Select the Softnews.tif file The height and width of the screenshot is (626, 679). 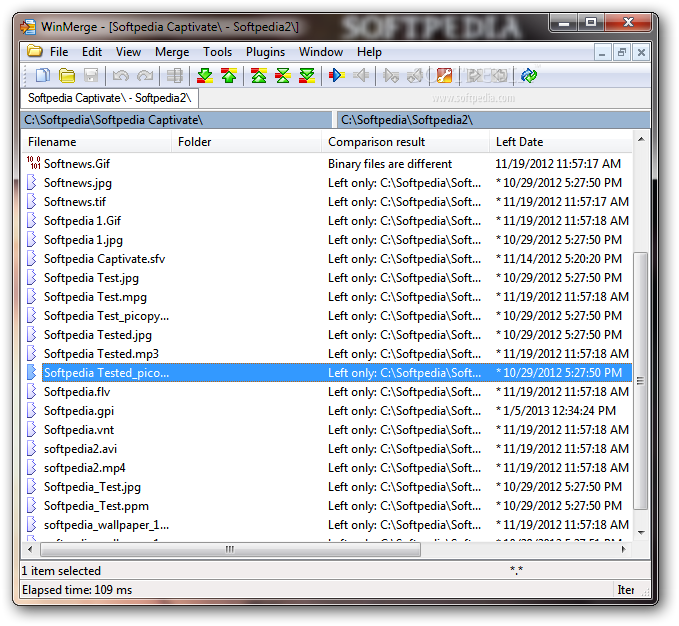click(75, 202)
